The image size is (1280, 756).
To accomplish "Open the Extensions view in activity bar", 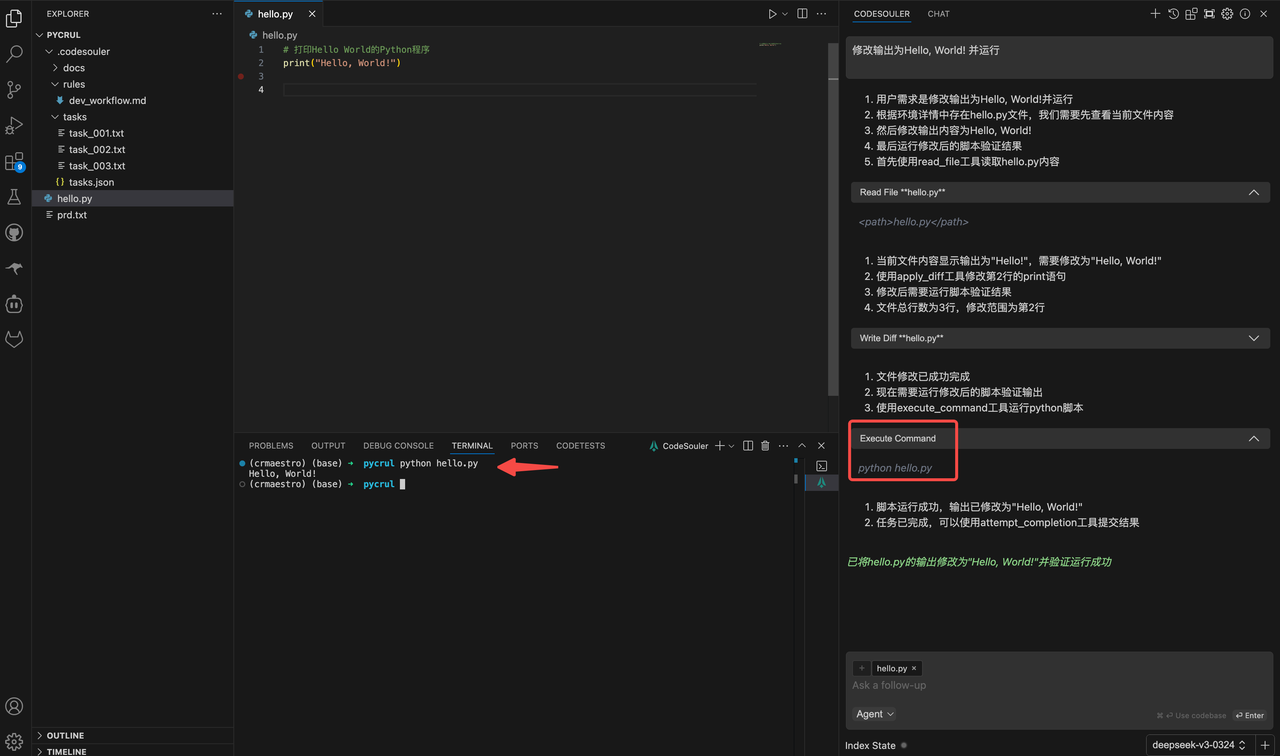I will click(14, 161).
